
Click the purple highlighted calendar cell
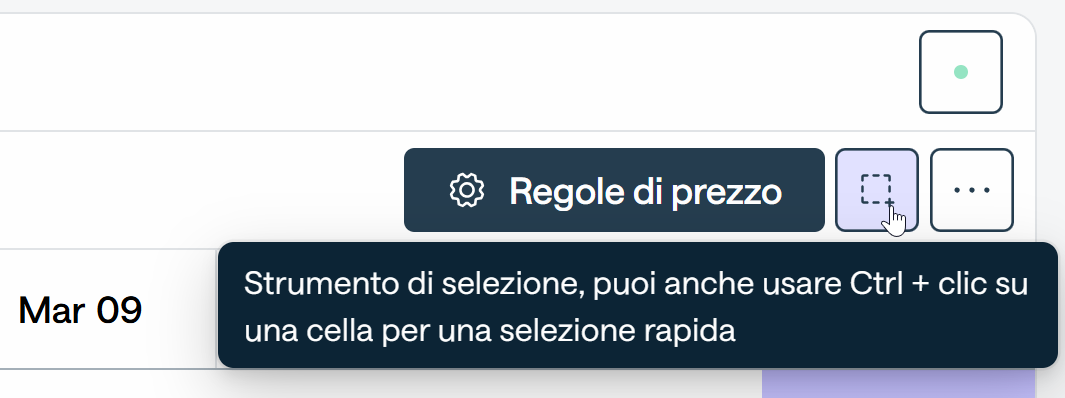(898, 384)
